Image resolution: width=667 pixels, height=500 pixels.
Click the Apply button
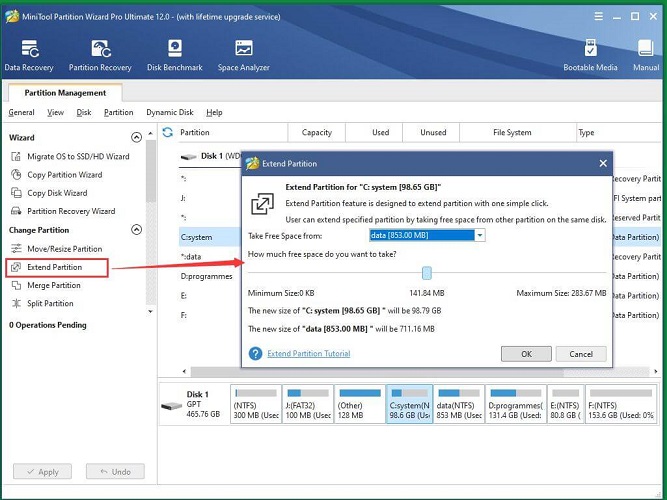point(43,472)
